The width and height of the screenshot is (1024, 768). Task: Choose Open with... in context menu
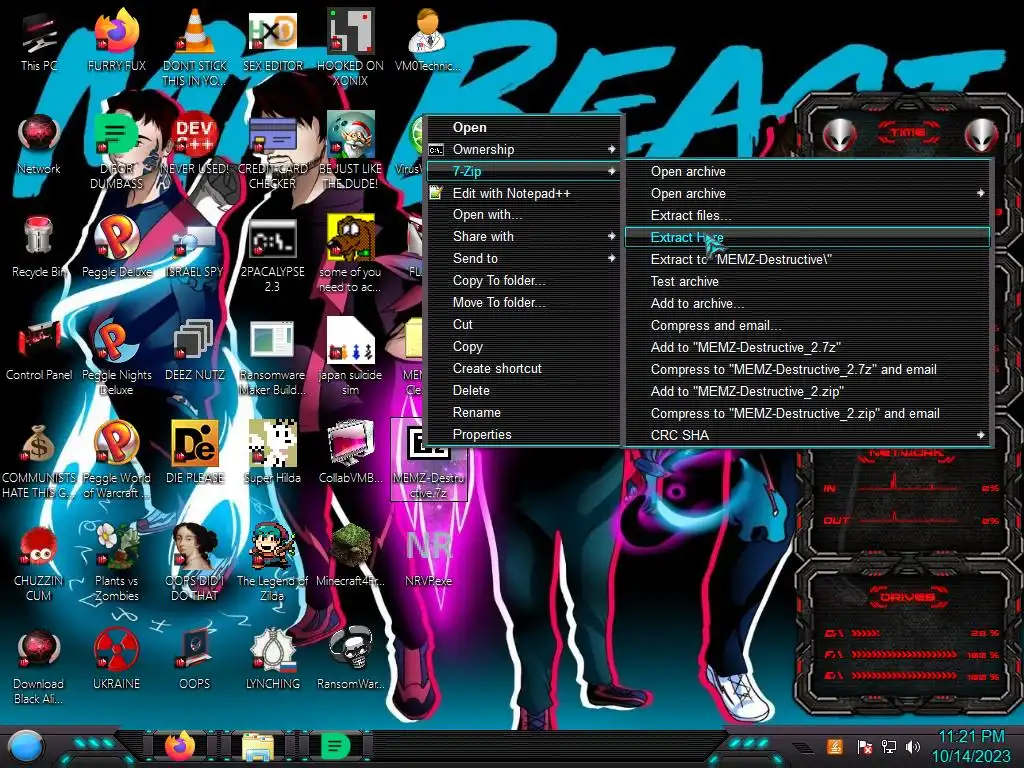click(x=524, y=215)
